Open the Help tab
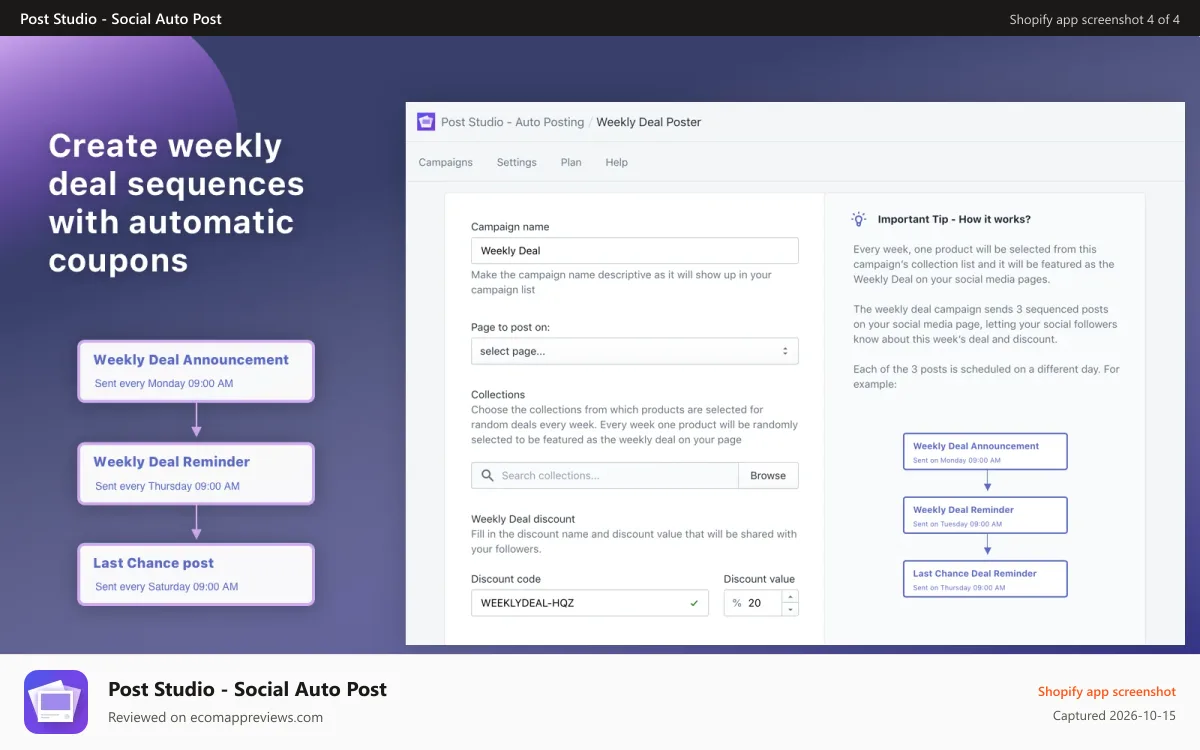This screenshot has width=1200, height=750. tap(617, 162)
